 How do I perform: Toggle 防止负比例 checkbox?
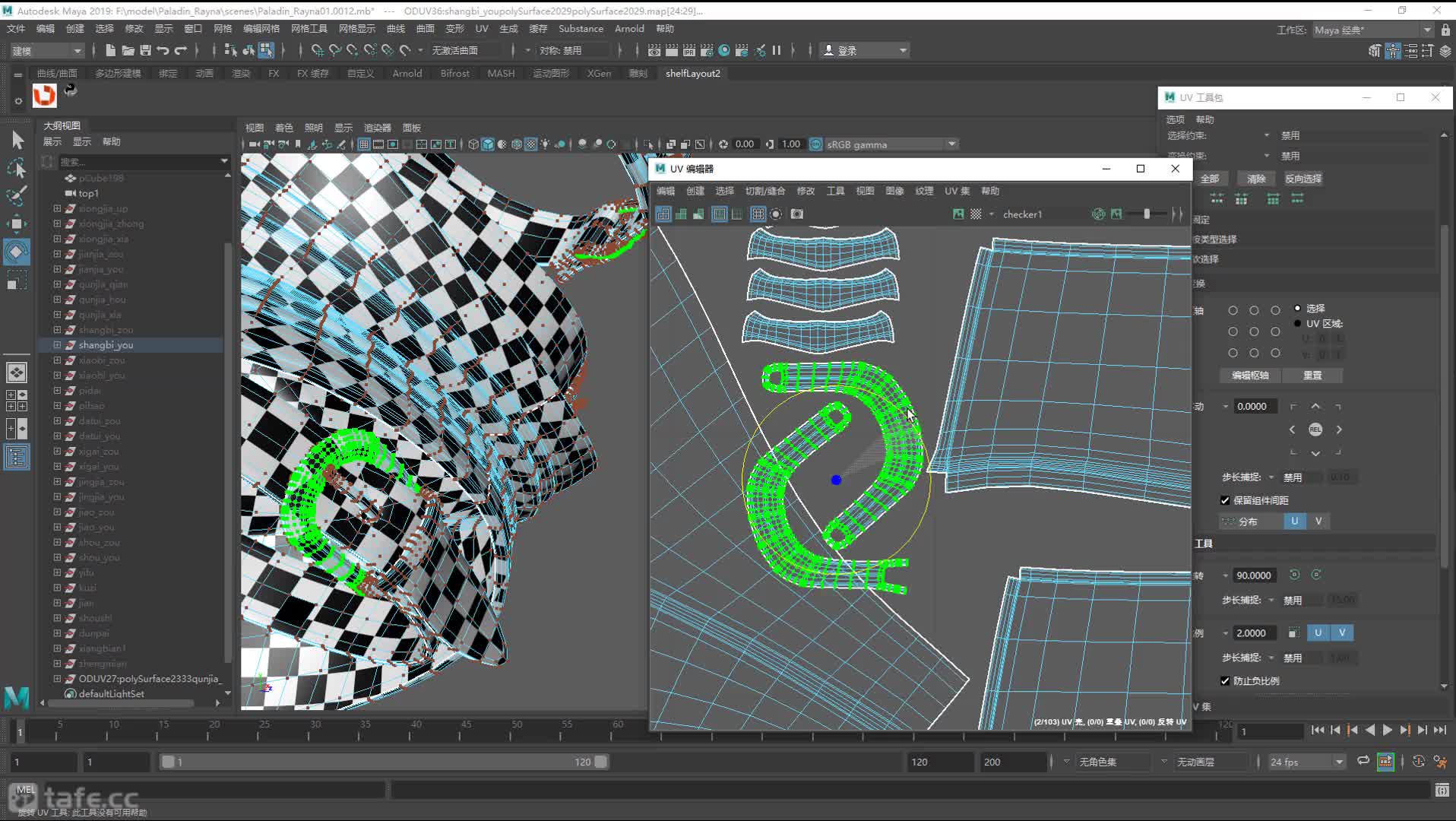(x=1225, y=680)
